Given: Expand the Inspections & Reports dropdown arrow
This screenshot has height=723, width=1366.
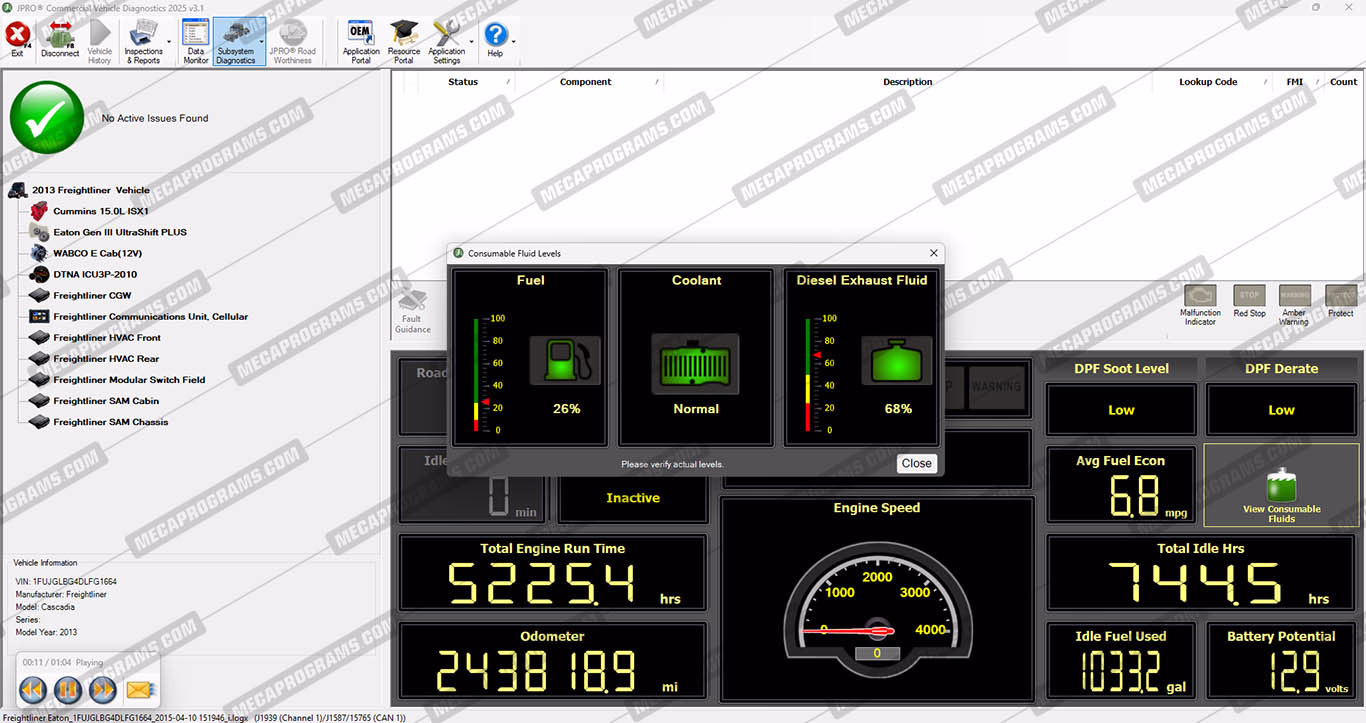Looking at the screenshot, I should pos(169,42).
